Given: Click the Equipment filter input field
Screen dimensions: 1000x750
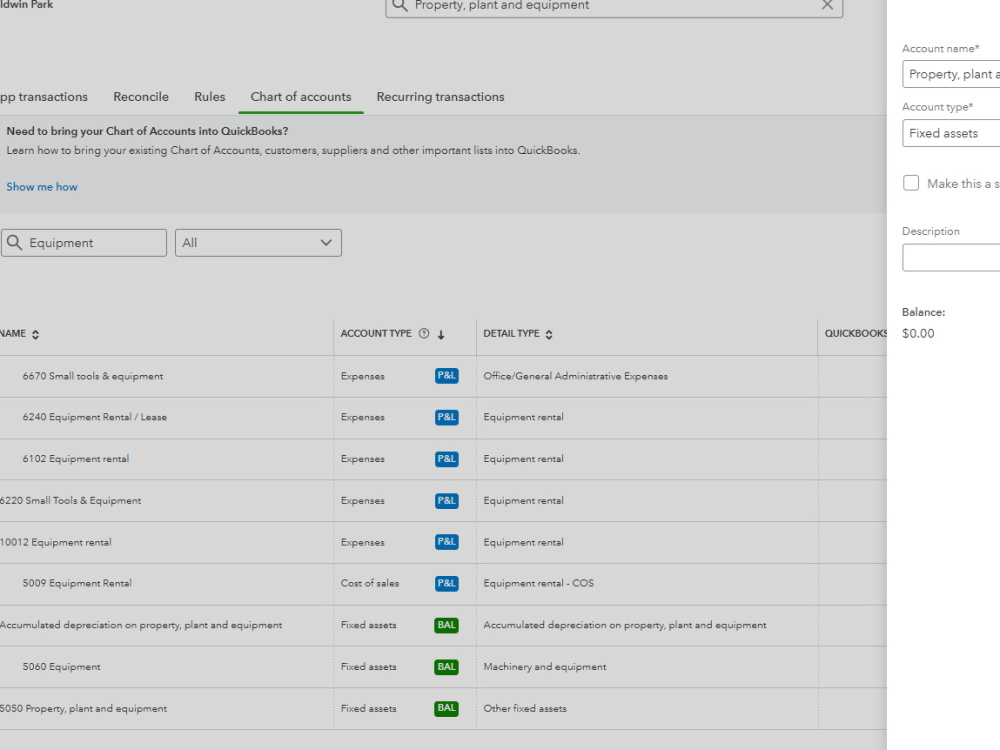Looking at the screenshot, I should click(84, 243).
